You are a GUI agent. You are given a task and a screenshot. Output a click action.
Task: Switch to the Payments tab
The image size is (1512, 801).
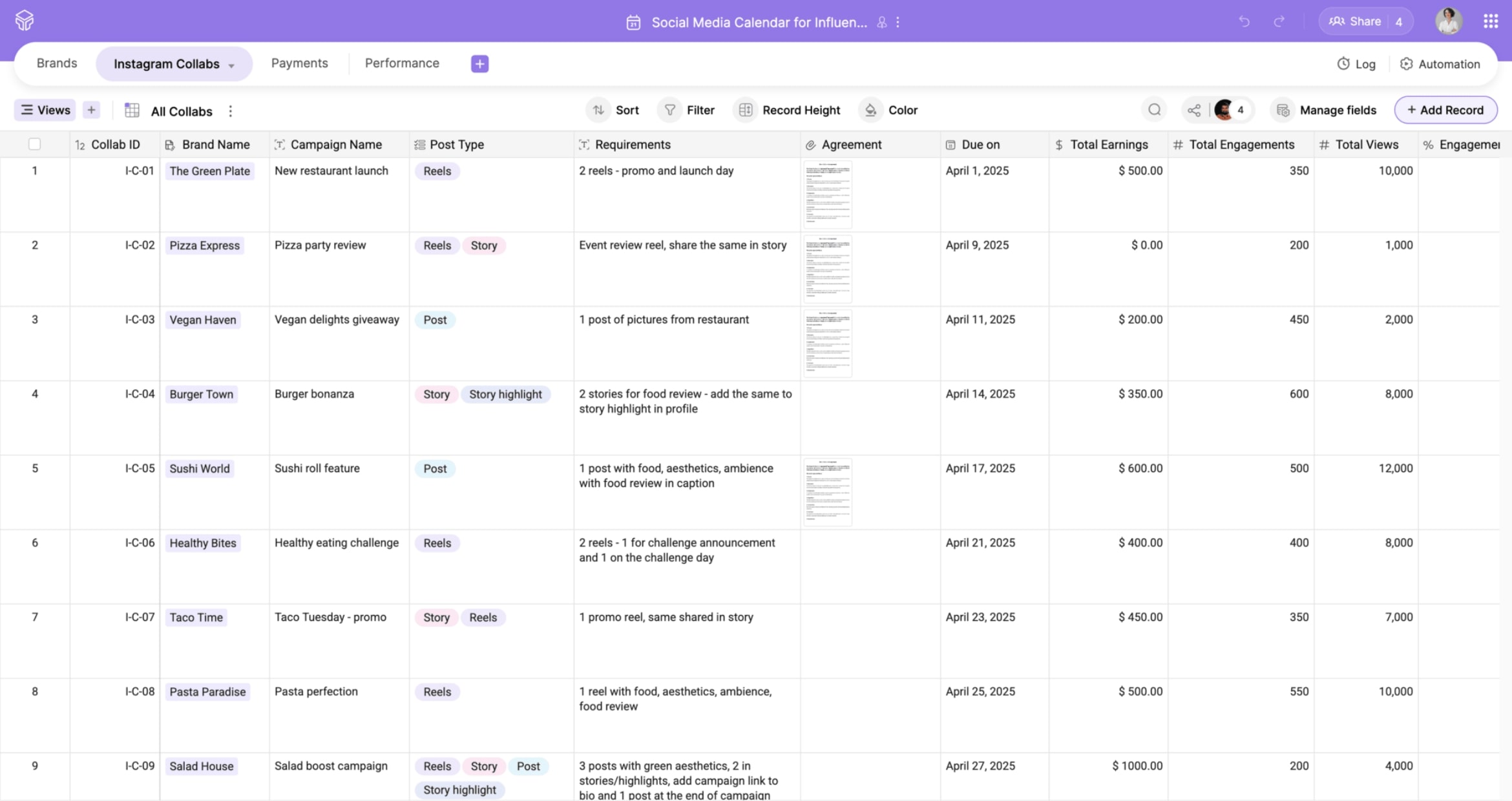tap(299, 63)
